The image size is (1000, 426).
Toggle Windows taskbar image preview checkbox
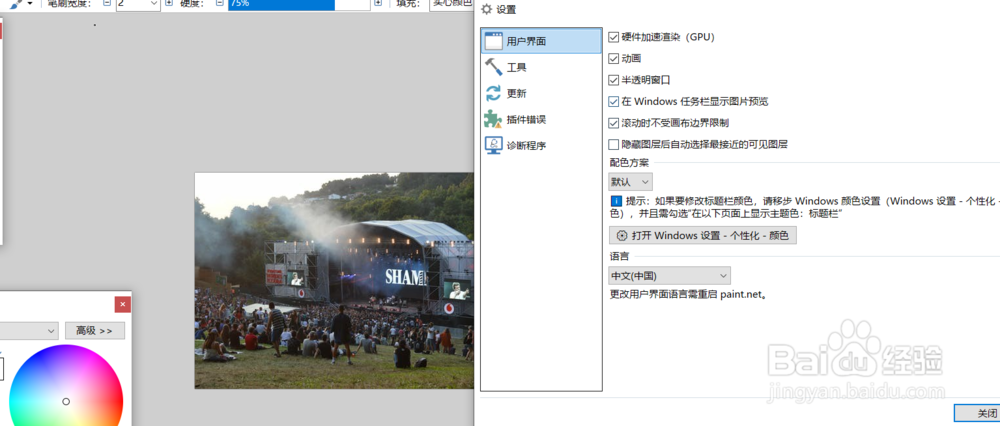click(x=614, y=101)
